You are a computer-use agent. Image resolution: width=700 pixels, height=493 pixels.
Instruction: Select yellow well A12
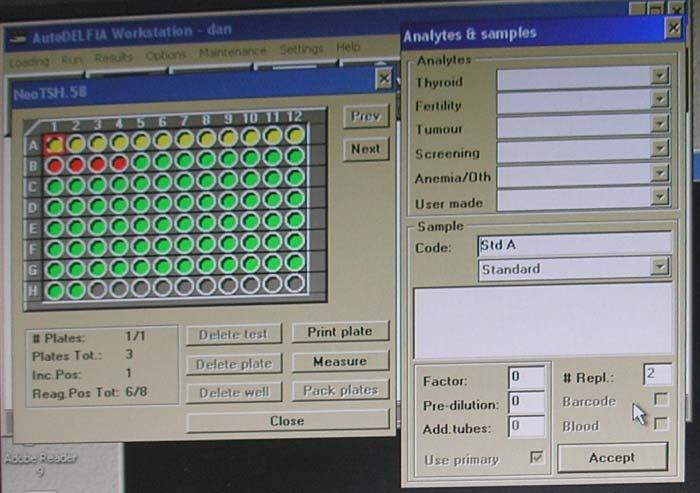tap(295, 135)
